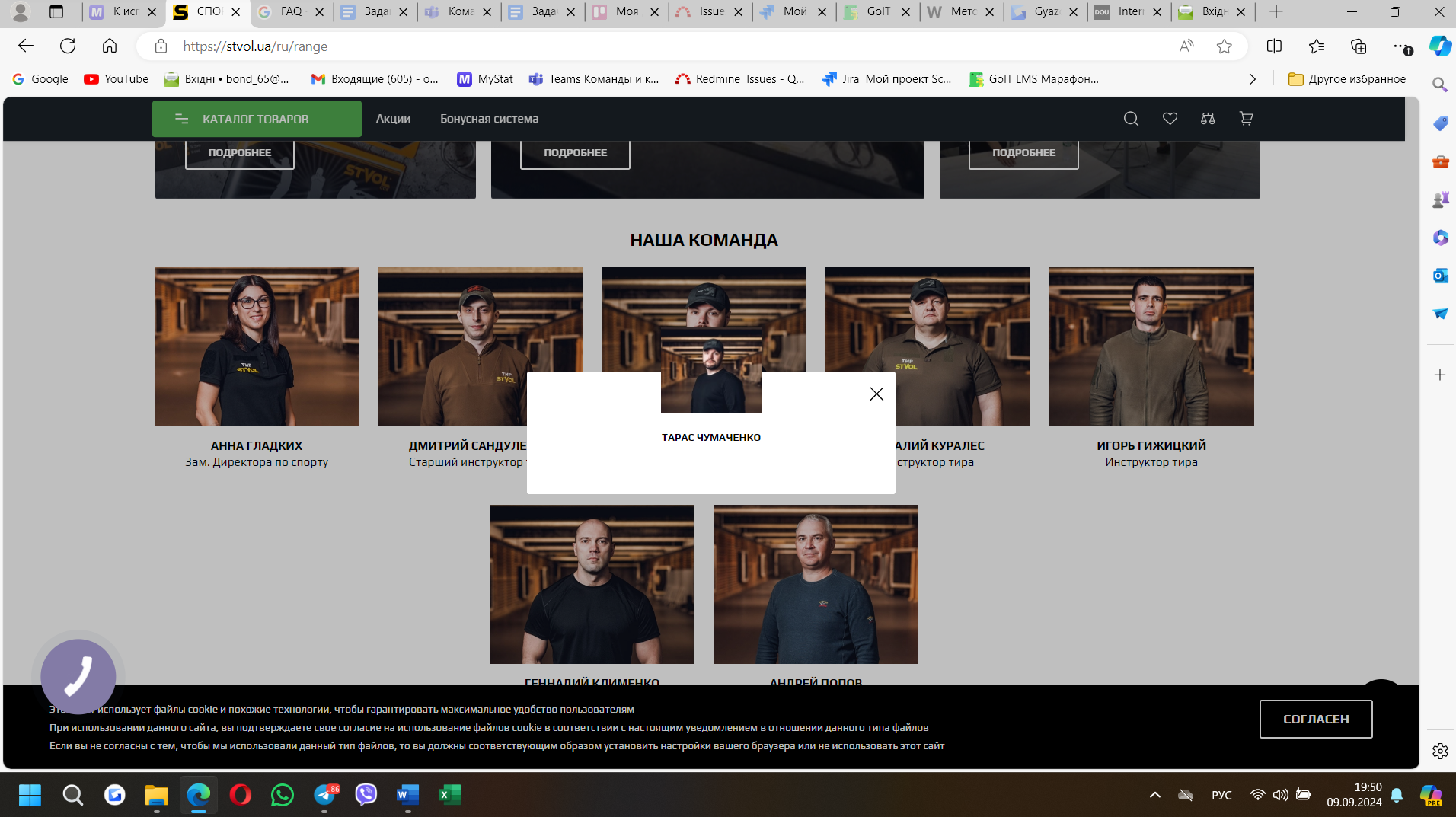This screenshot has width=1456, height=817.
Task: Open Edge split screen icon
Action: 1274,46
